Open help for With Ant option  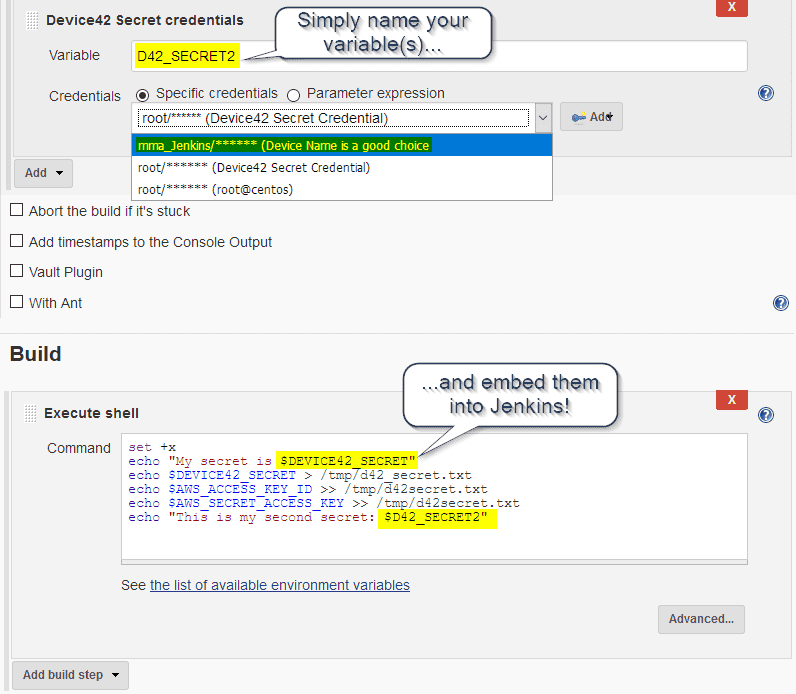[780, 303]
